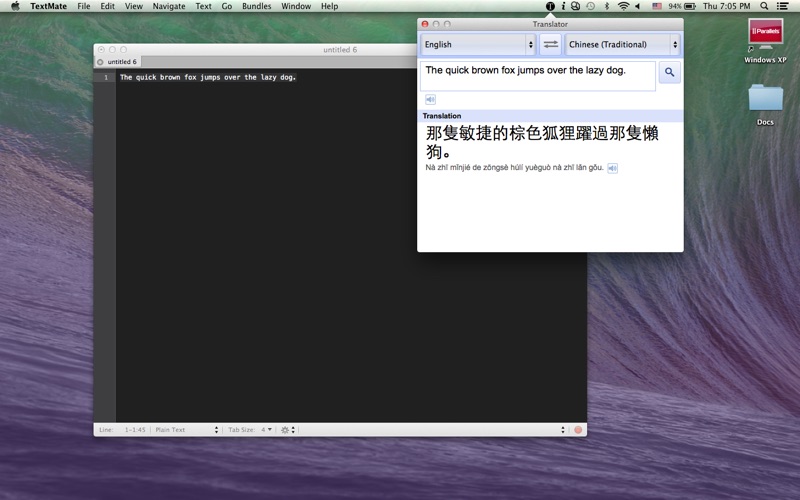Viewport: 800px width, 500px height.
Task: Toggle macro recording red button
Action: pyautogui.click(x=578, y=430)
